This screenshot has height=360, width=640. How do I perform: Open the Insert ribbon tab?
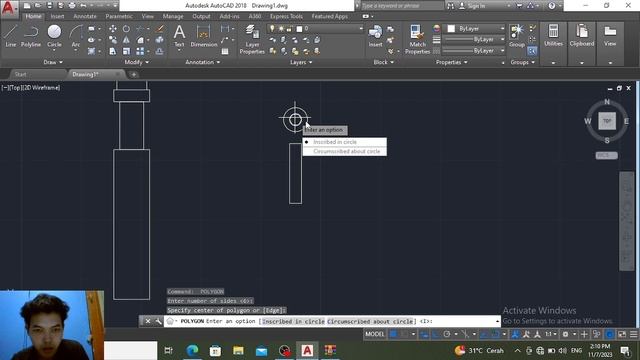[x=57, y=16]
